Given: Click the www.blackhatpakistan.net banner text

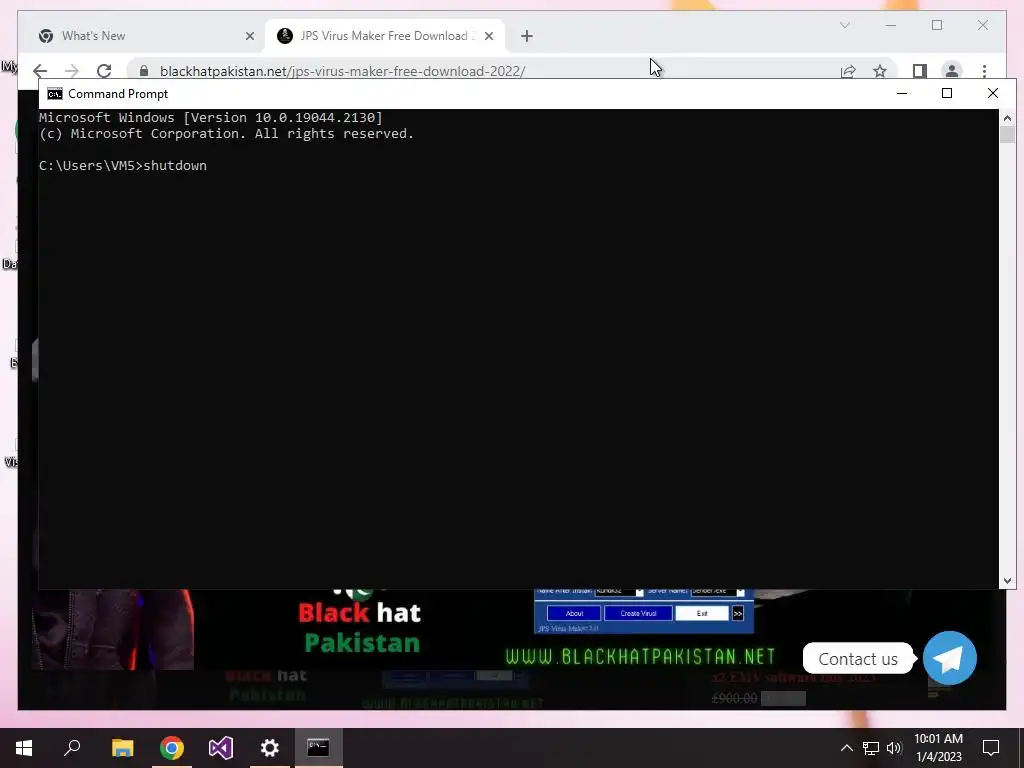Looking at the screenshot, I should (640, 656).
